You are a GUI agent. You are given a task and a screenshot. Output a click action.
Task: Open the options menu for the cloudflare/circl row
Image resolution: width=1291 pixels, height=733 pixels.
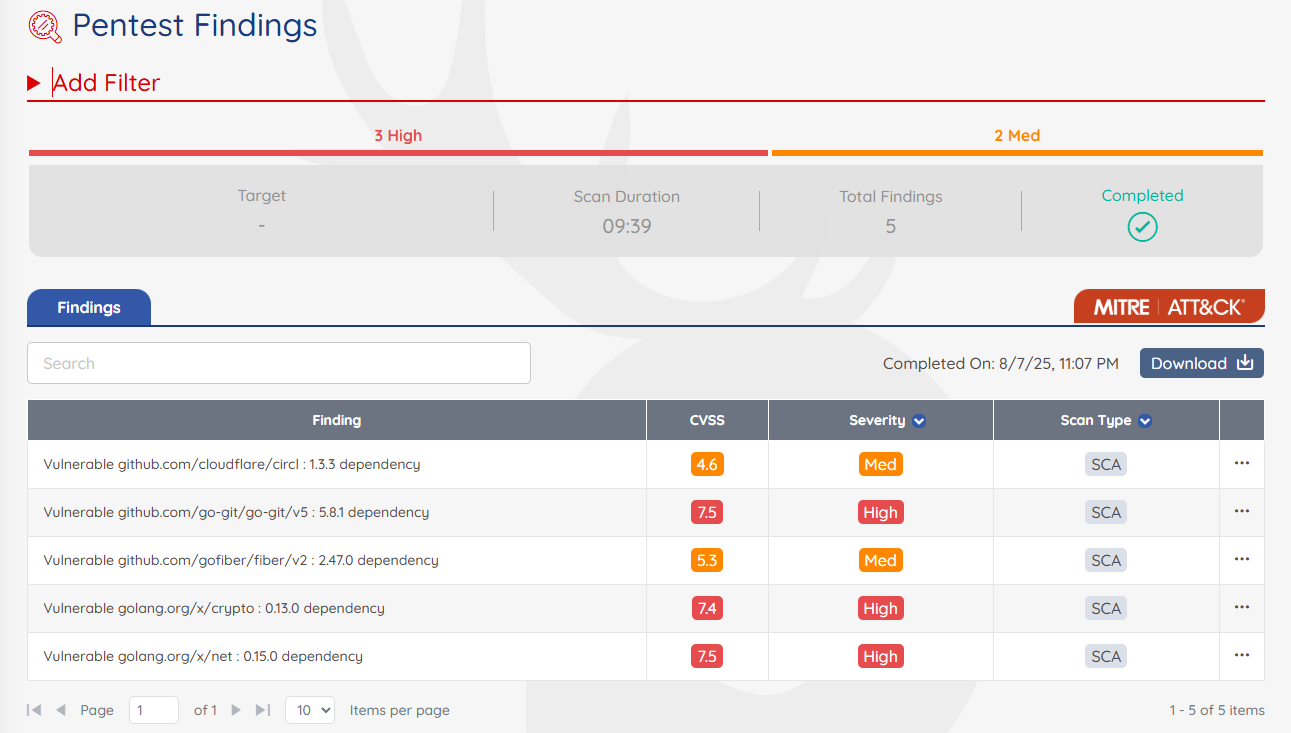click(1242, 463)
